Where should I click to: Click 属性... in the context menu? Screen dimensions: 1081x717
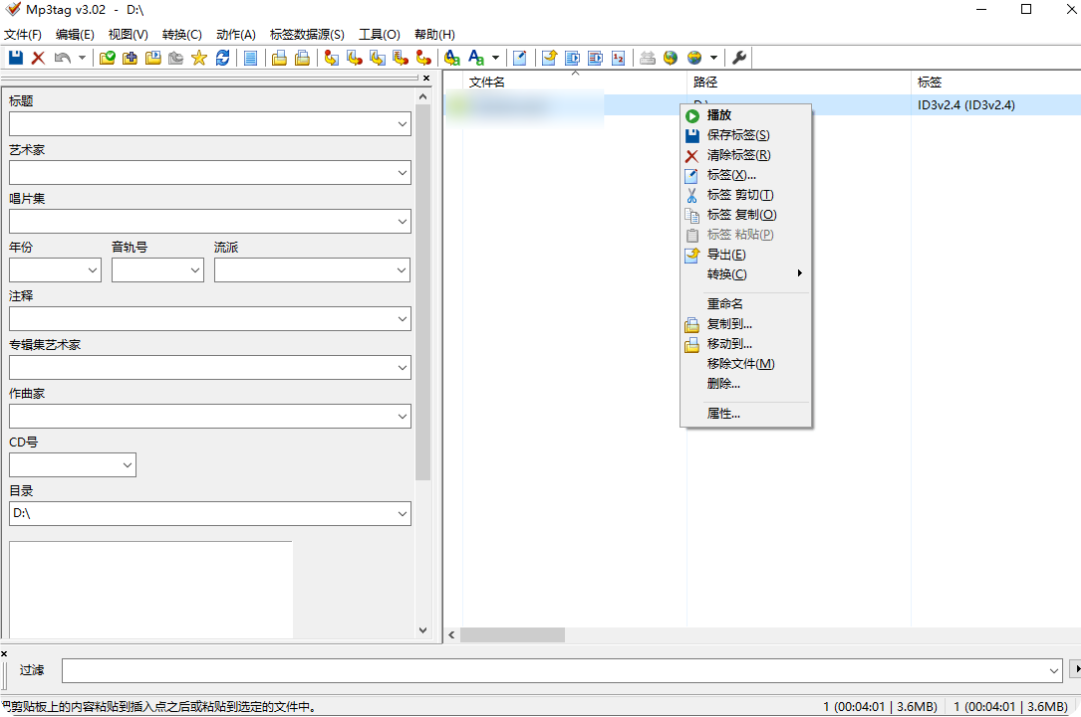722,413
